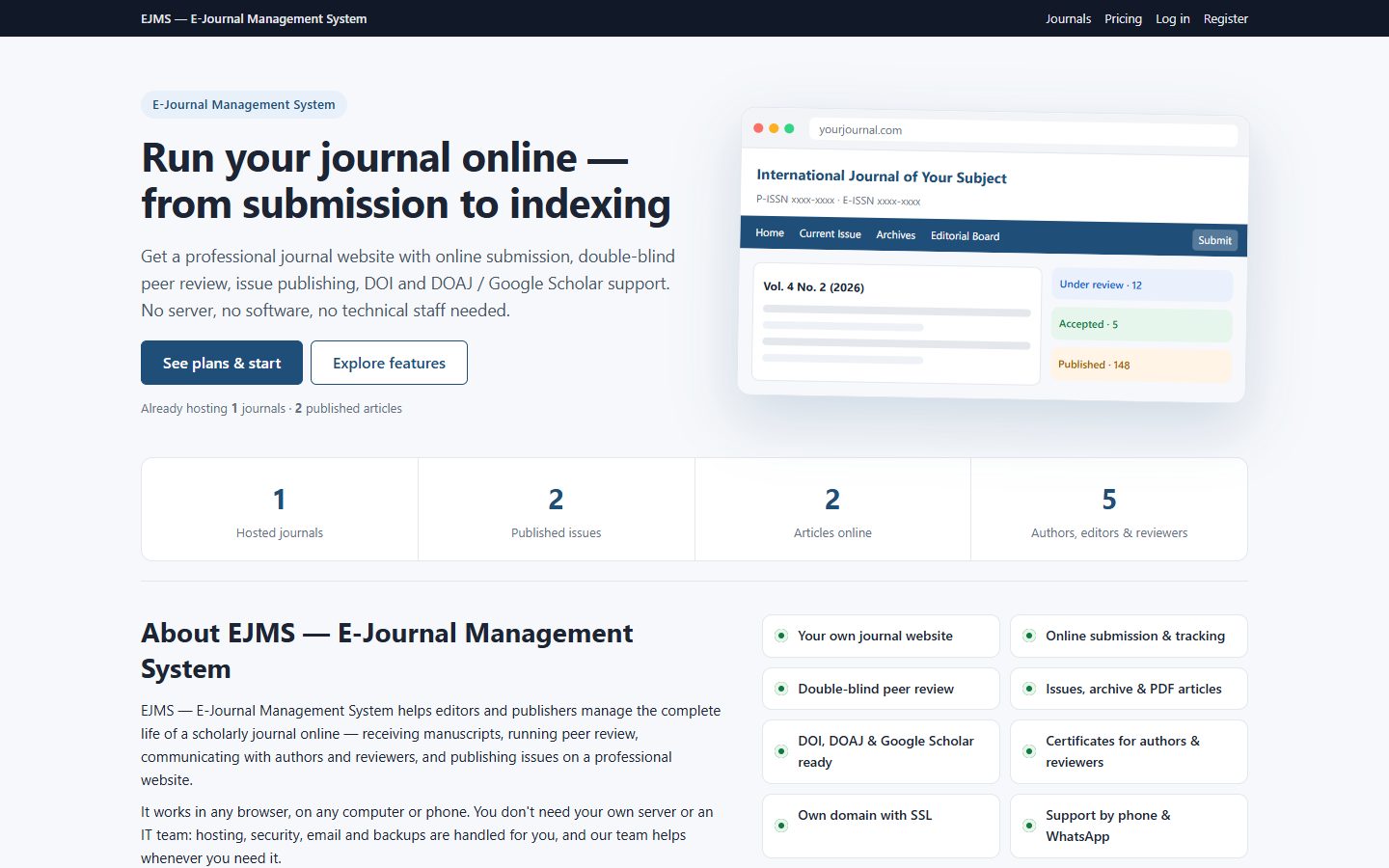This screenshot has width=1389, height=868.
Task: Click the green bullet beside Double-blind peer review
Action: (x=781, y=689)
